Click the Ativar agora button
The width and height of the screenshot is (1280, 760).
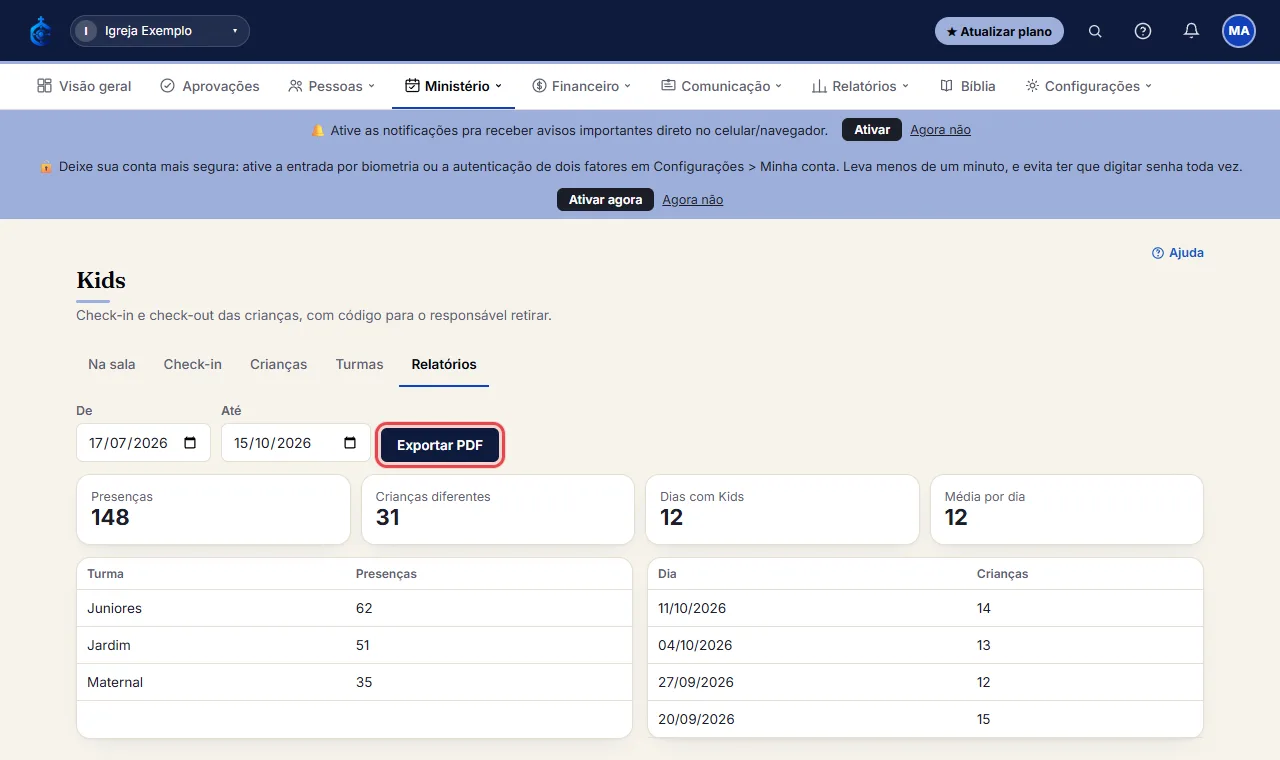(x=605, y=200)
